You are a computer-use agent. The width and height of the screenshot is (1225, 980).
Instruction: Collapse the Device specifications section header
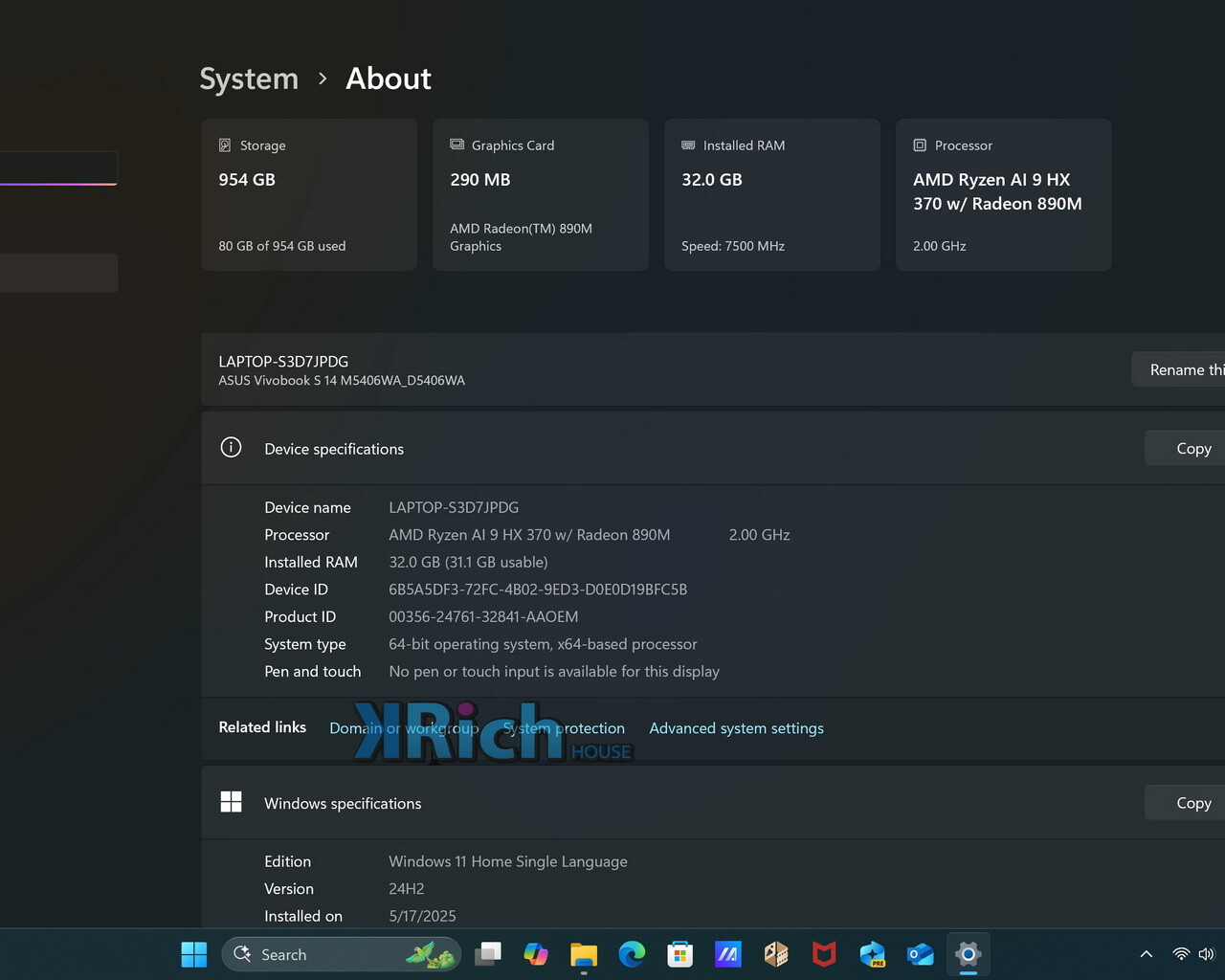(713, 448)
